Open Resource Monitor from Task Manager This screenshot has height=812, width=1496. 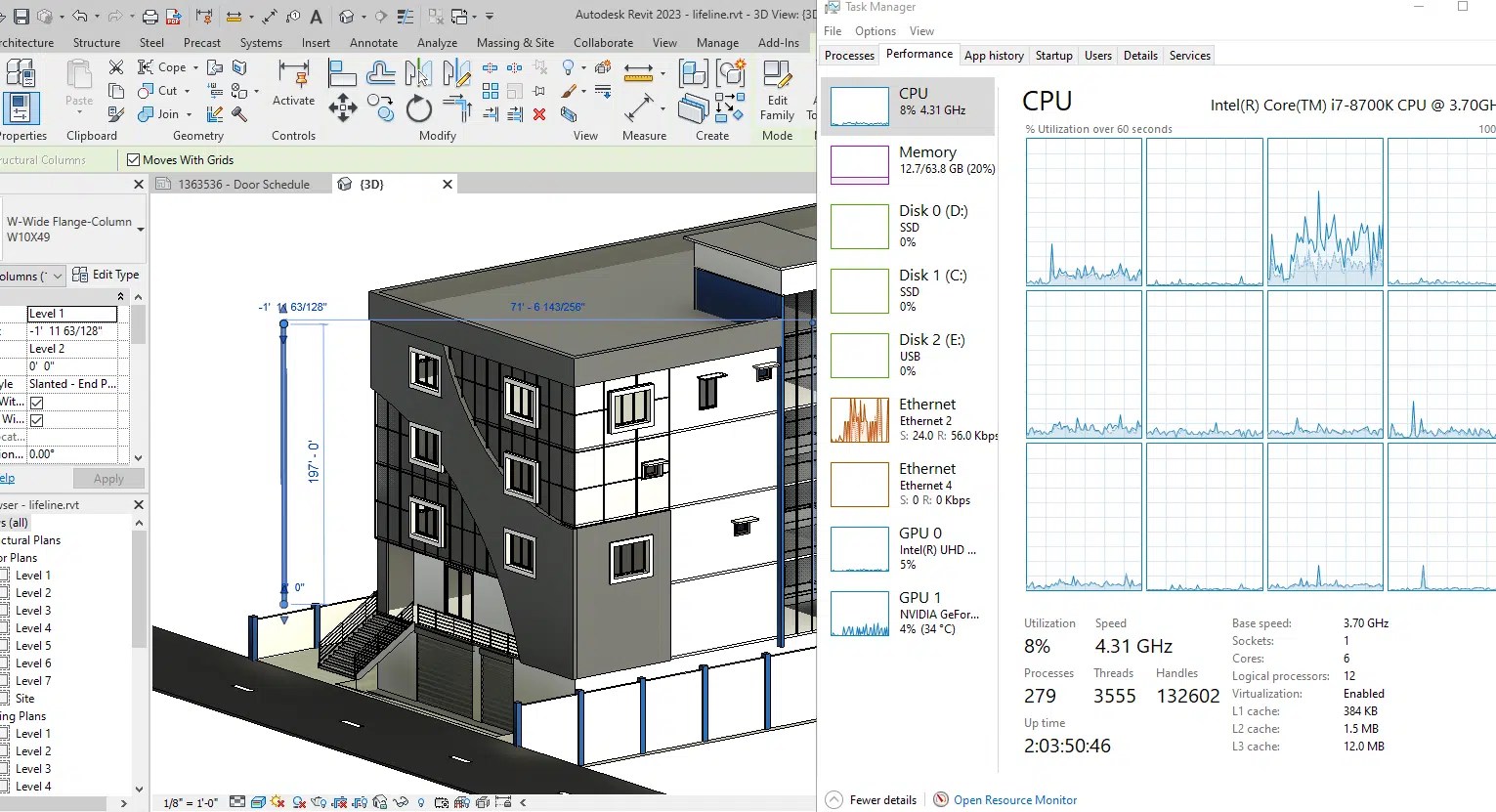[1013, 799]
